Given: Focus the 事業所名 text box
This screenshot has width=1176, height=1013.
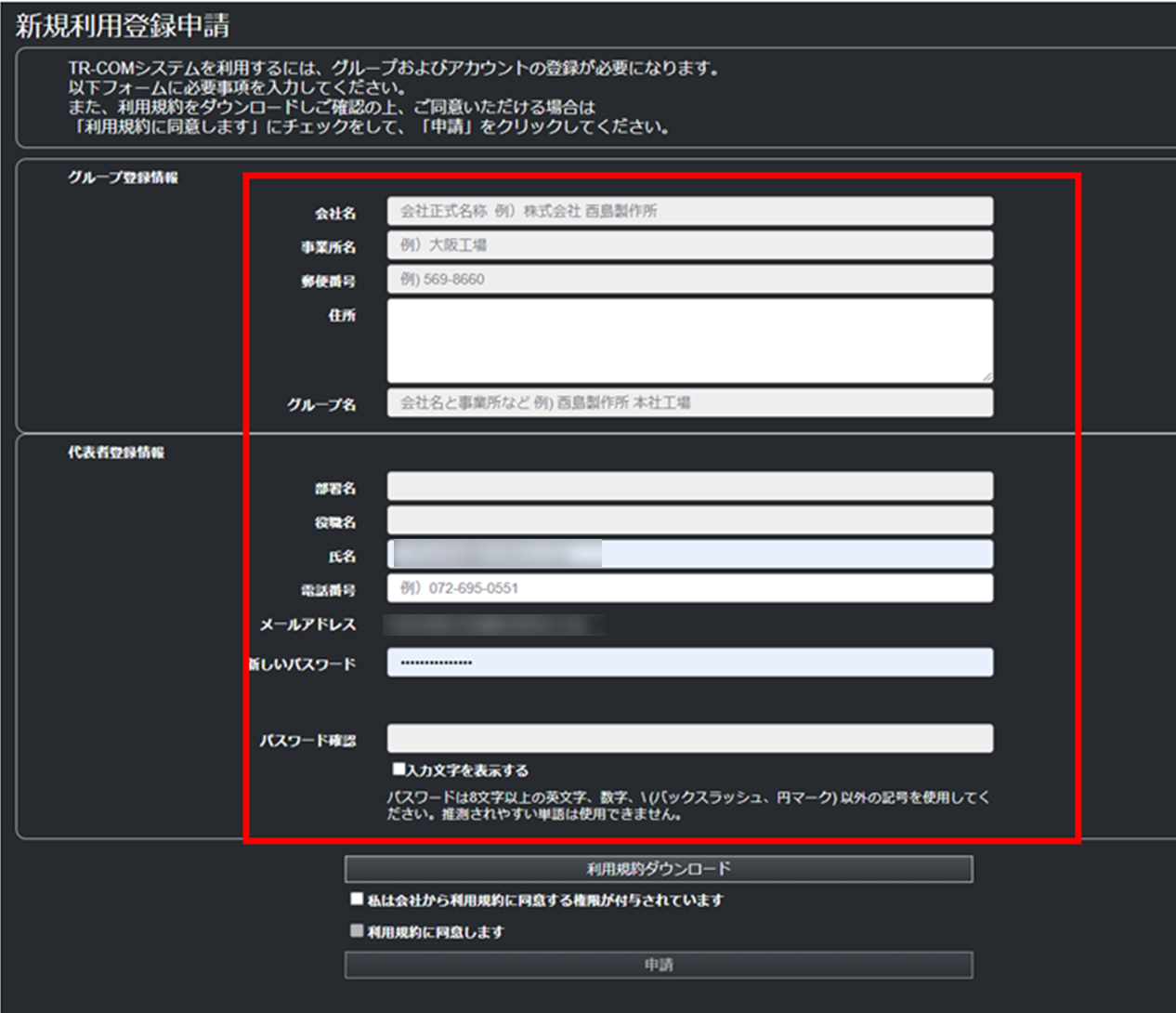Looking at the screenshot, I should coord(689,245).
